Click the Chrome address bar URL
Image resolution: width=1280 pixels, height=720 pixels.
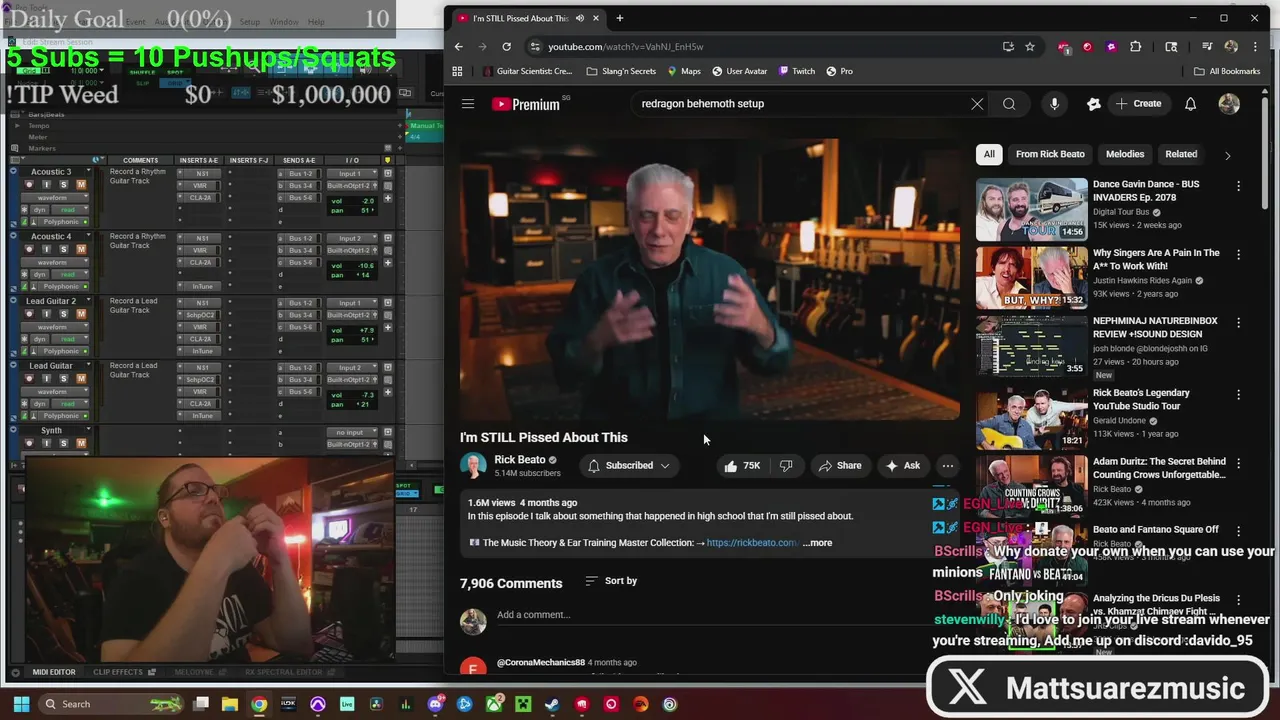625,47
